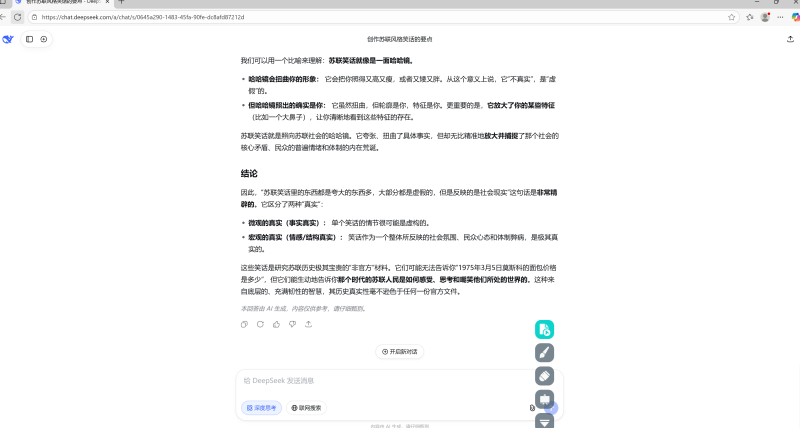Open the sidebar panel toggle icon
This screenshot has height=428, width=800.
click(x=30, y=39)
